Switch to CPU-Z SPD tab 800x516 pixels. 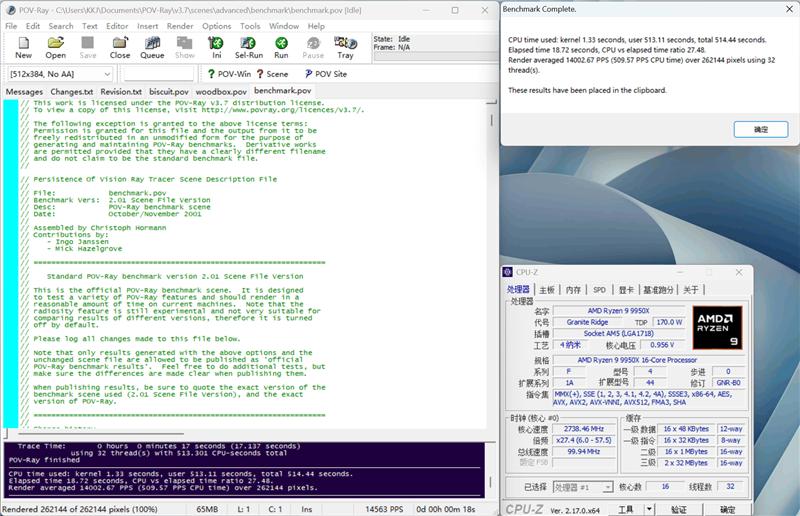click(x=599, y=290)
